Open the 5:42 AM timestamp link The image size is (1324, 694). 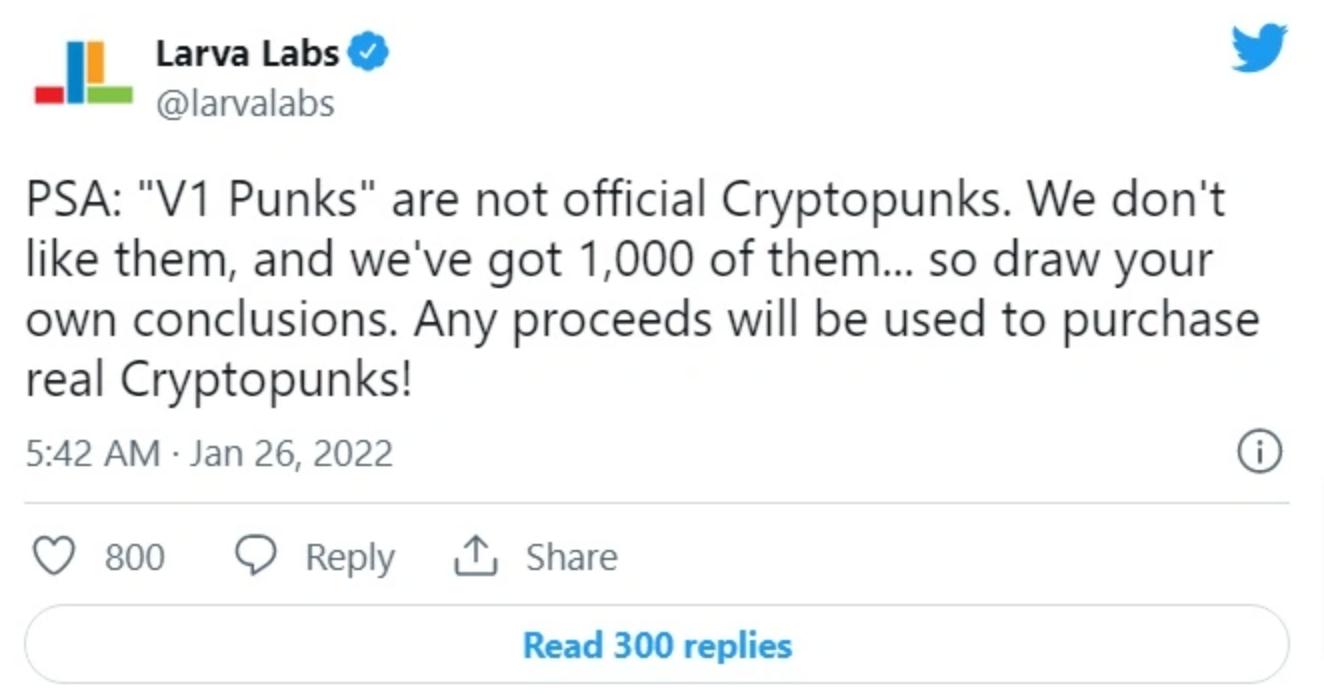92,453
